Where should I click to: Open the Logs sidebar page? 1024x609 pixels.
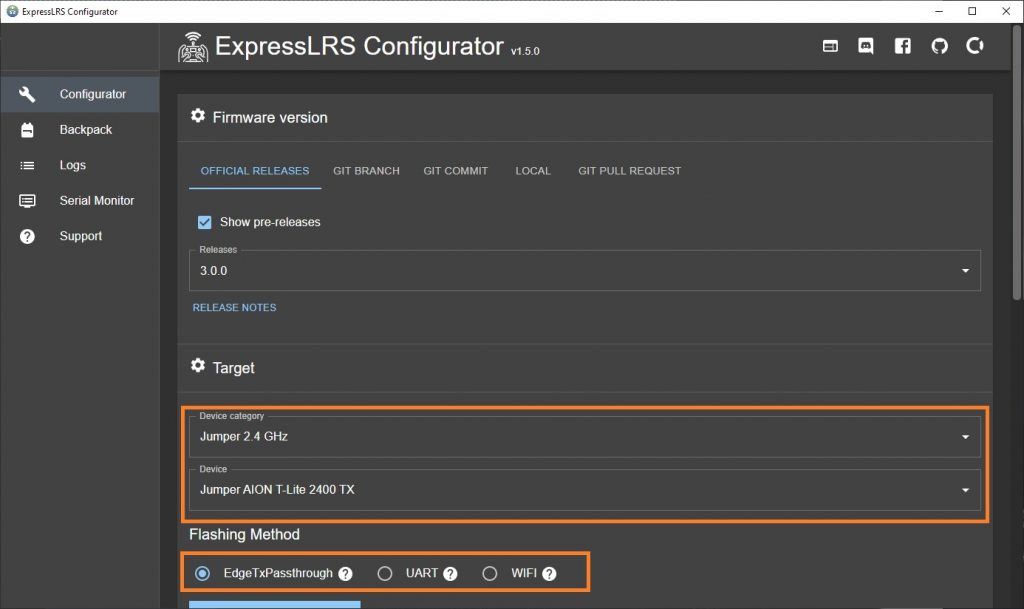(80, 165)
